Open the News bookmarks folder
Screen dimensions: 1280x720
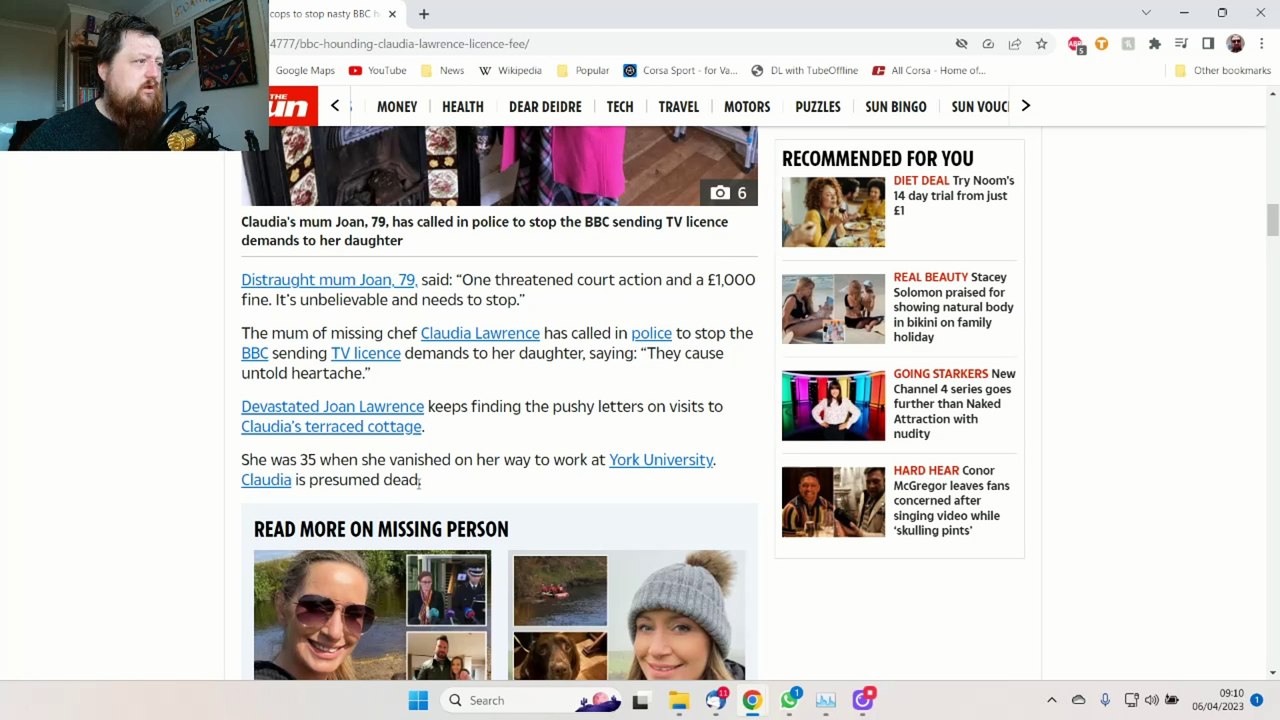(442, 70)
